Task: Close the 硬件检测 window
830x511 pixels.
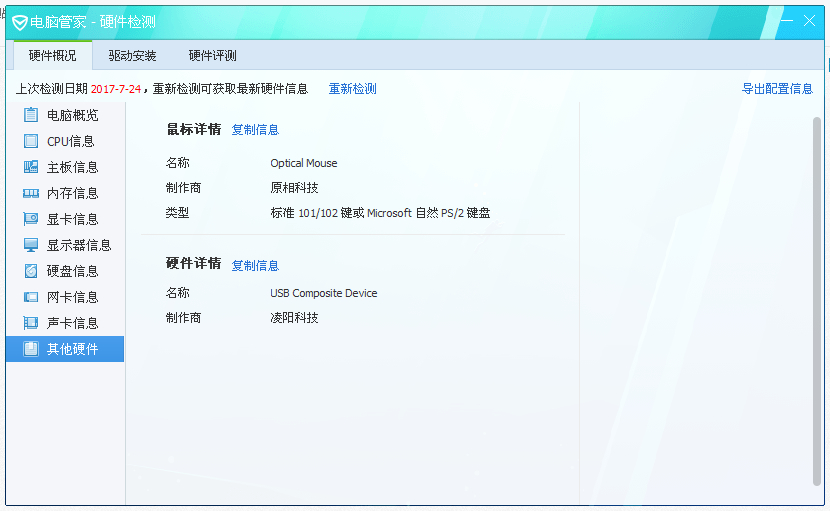Action: 809,21
